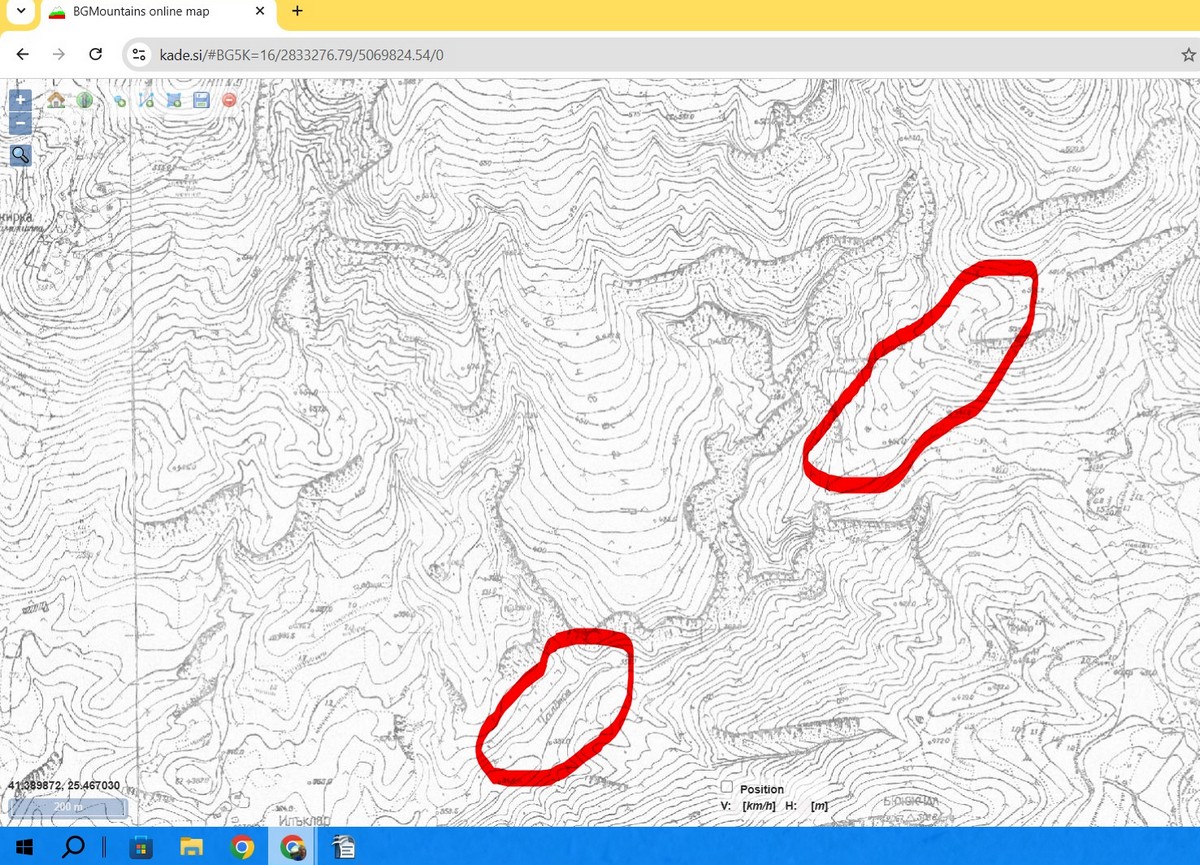Viewport: 1200px width, 865px height.
Task: Reload the page
Action: point(95,55)
